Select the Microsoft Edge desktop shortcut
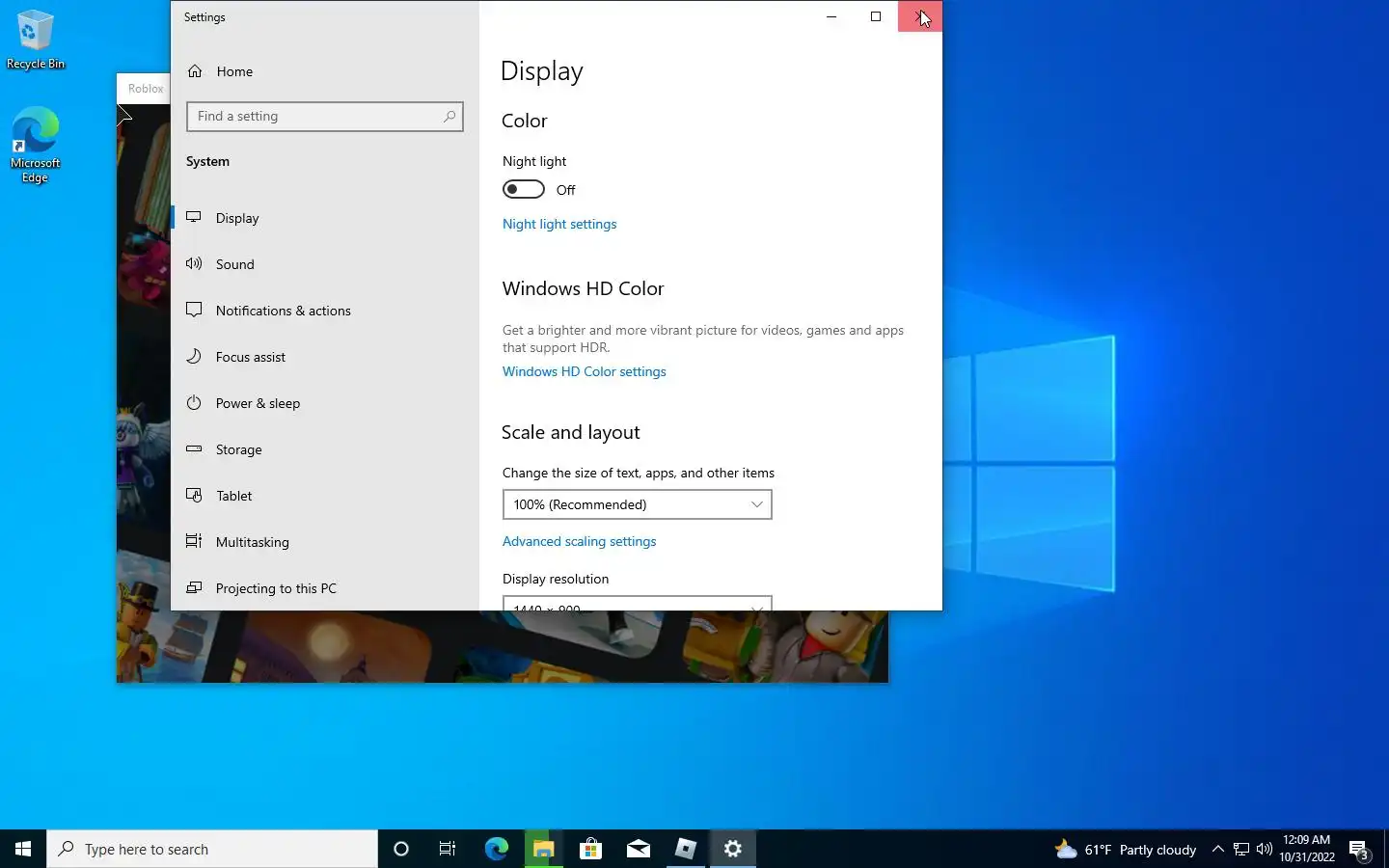 pyautogui.click(x=36, y=145)
